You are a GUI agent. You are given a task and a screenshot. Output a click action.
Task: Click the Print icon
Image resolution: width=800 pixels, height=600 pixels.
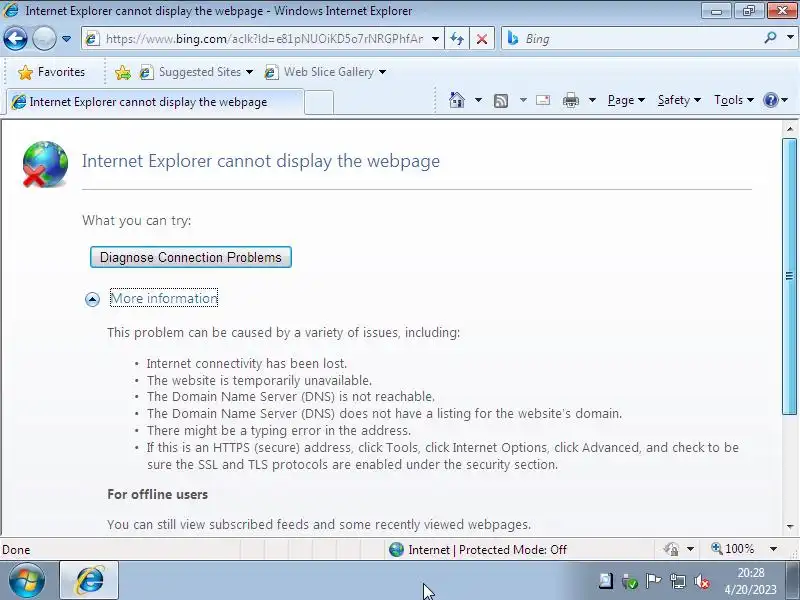570,100
